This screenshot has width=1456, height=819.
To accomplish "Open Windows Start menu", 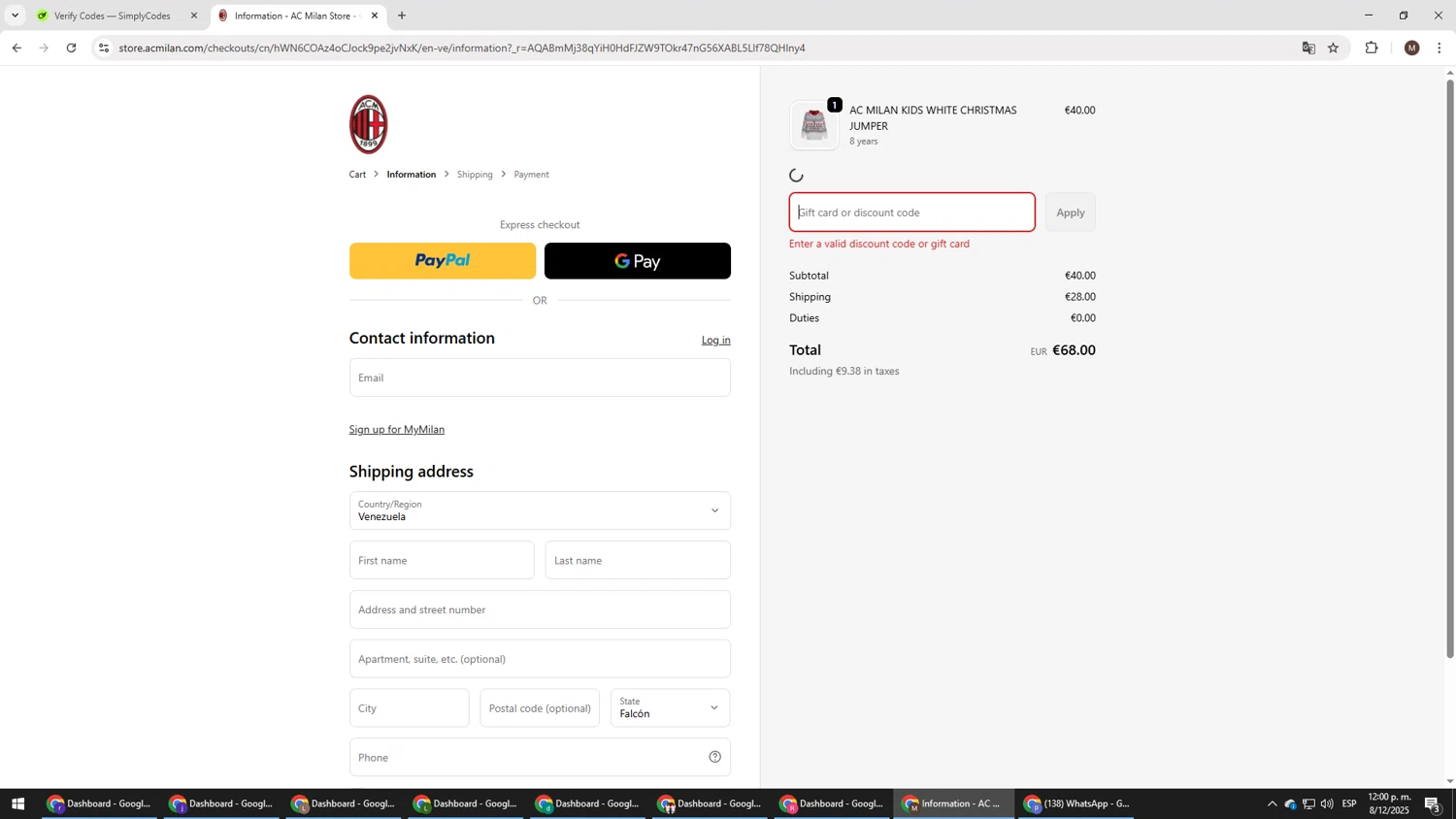I will tap(17, 803).
